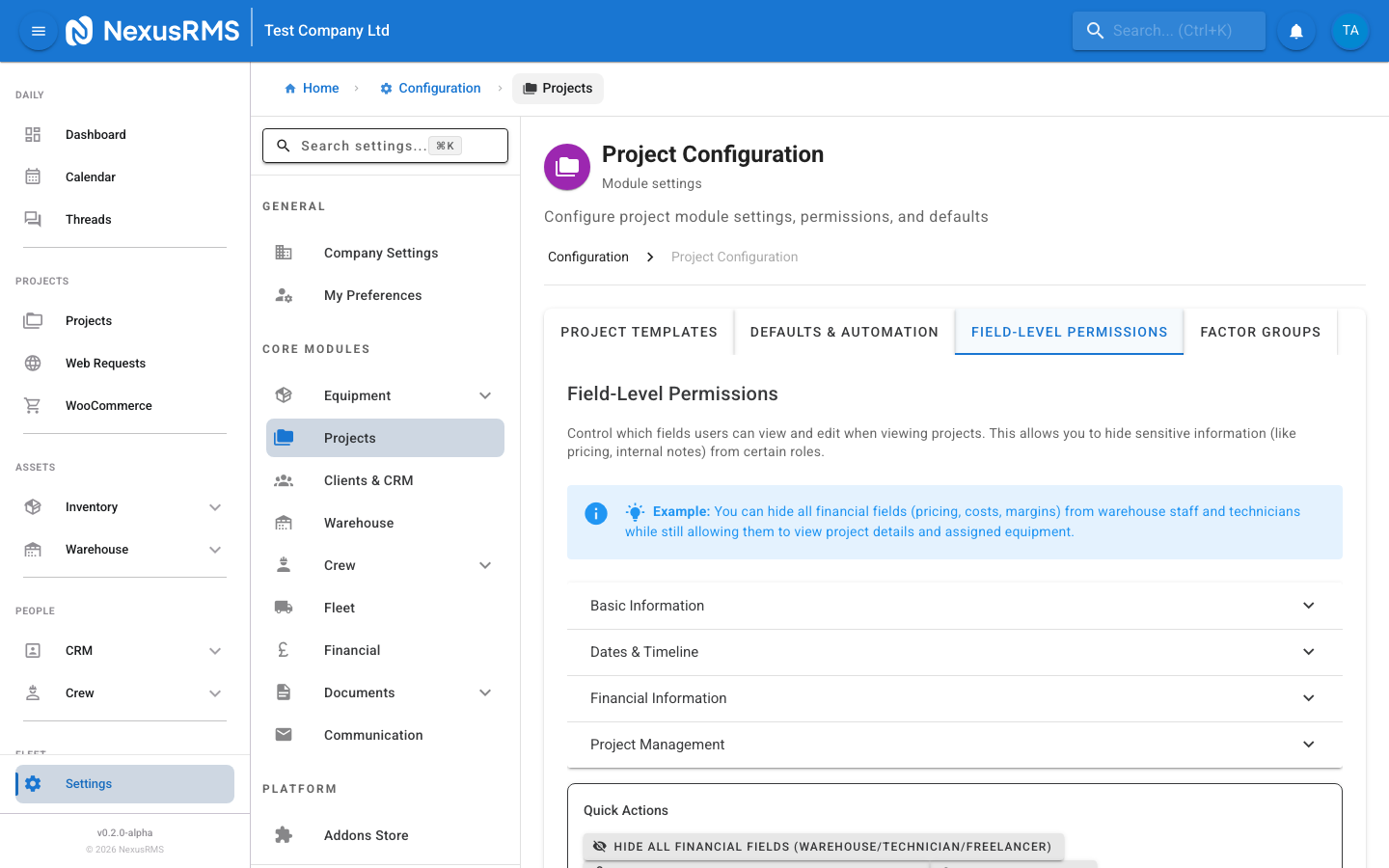Open Dashboard from the sidebar
The height and width of the screenshot is (868, 1389).
95,135
